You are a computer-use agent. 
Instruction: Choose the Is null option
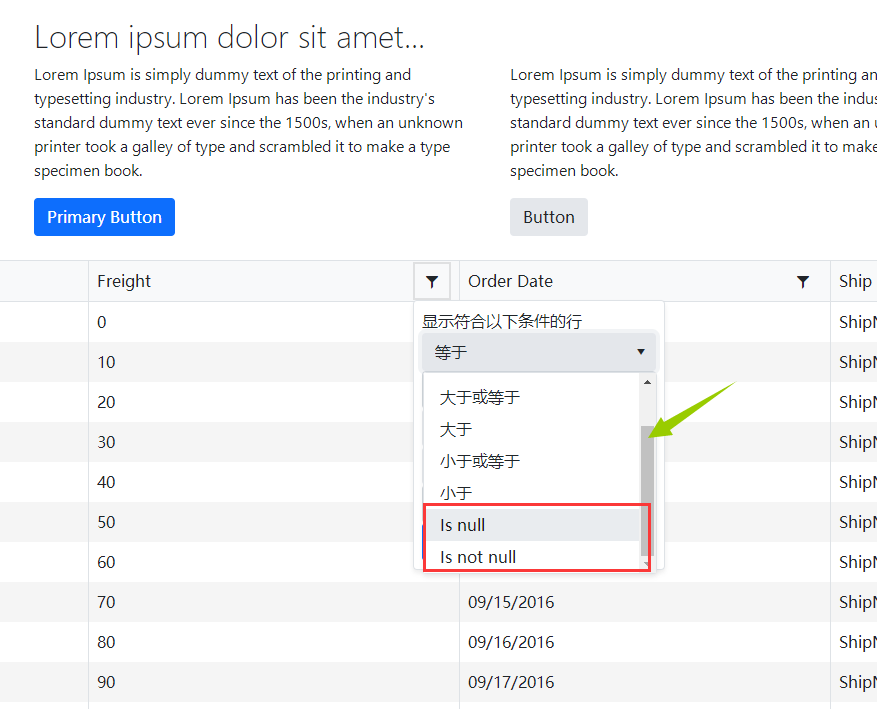tap(463, 525)
